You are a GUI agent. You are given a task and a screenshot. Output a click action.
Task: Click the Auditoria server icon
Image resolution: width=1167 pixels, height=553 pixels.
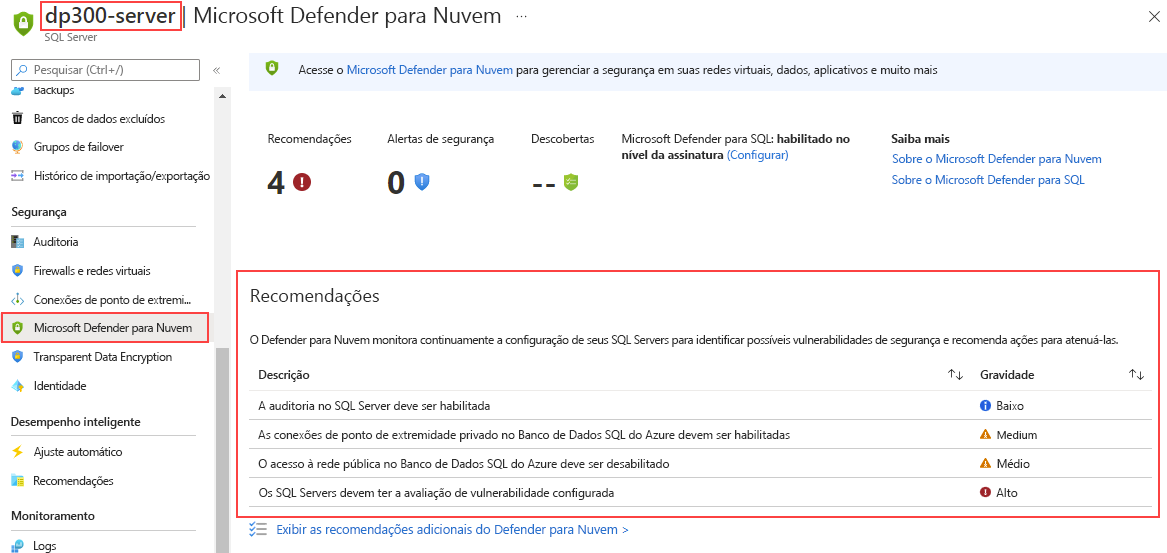click(18, 242)
